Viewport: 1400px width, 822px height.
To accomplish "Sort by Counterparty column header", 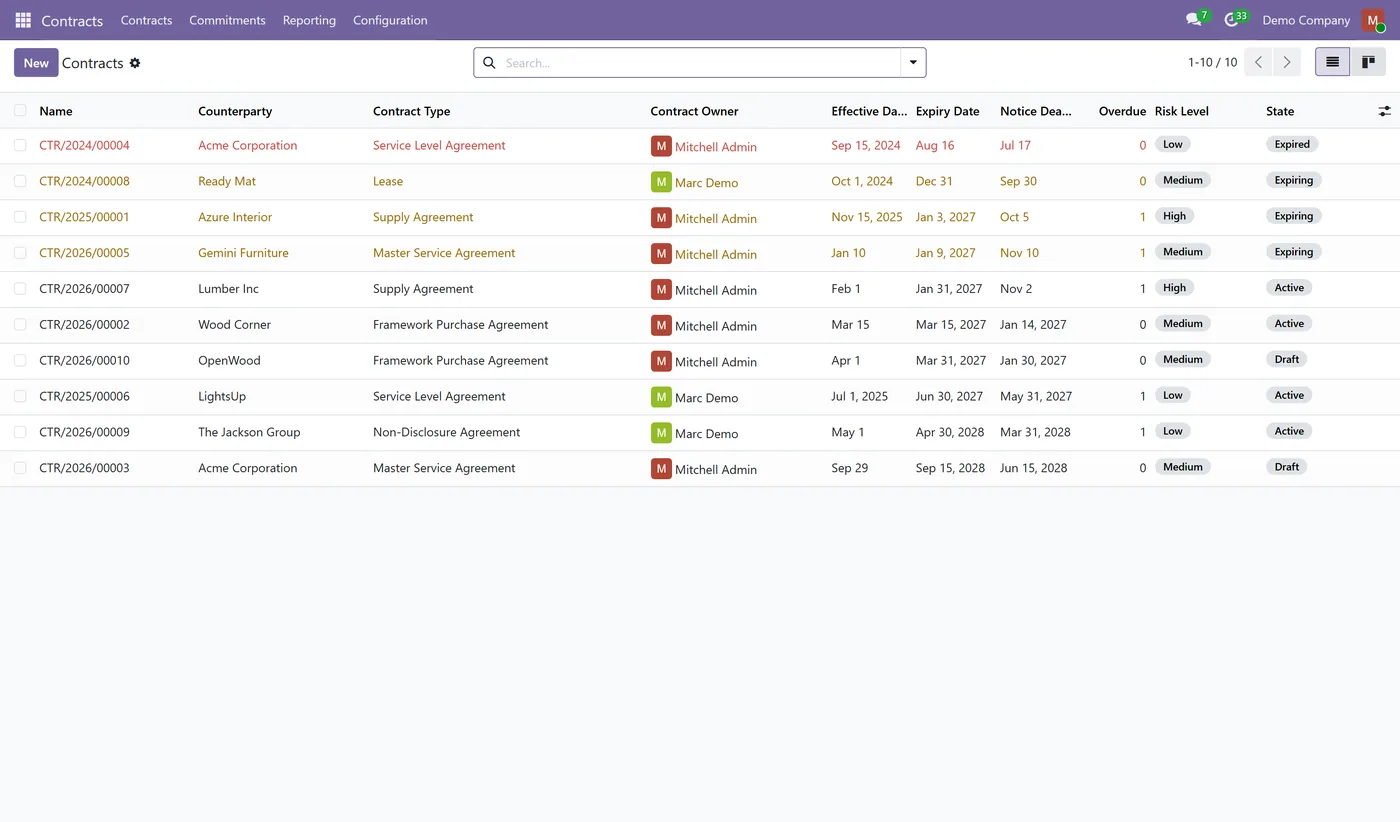I will [x=235, y=111].
